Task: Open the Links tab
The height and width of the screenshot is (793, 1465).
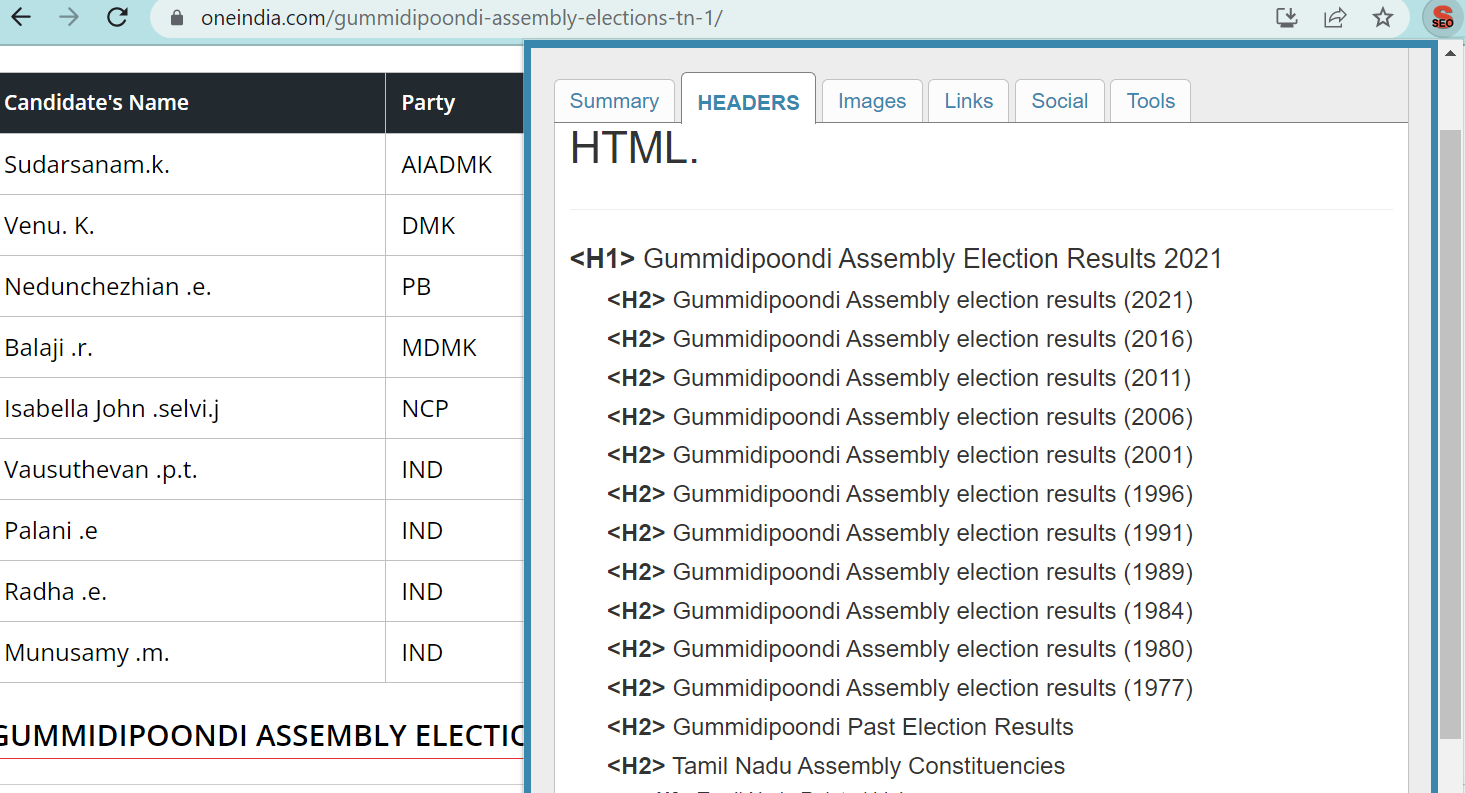Action: [x=968, y=101]
